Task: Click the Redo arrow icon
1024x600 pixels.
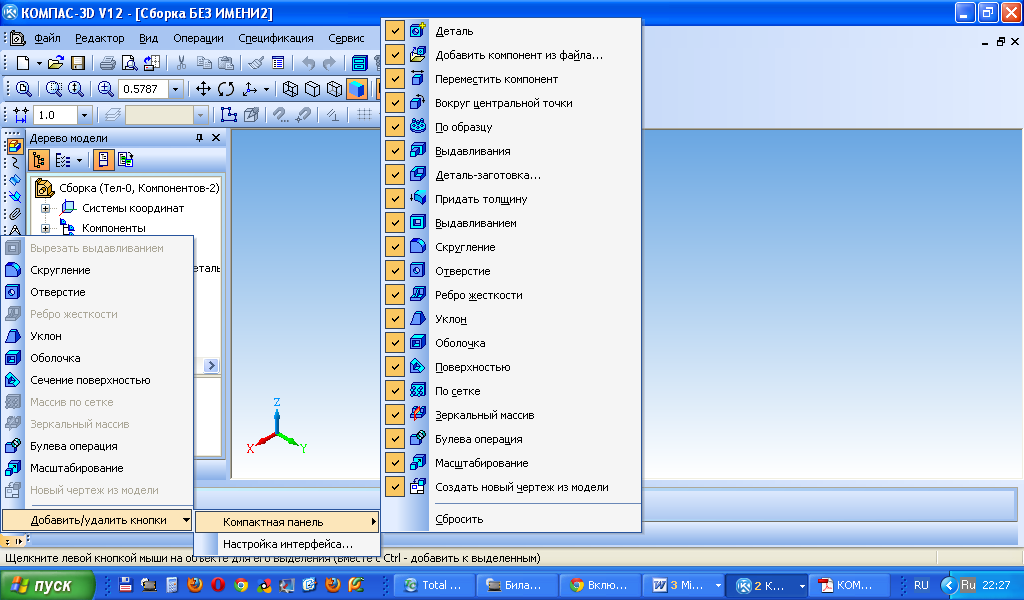Action: 330,63
